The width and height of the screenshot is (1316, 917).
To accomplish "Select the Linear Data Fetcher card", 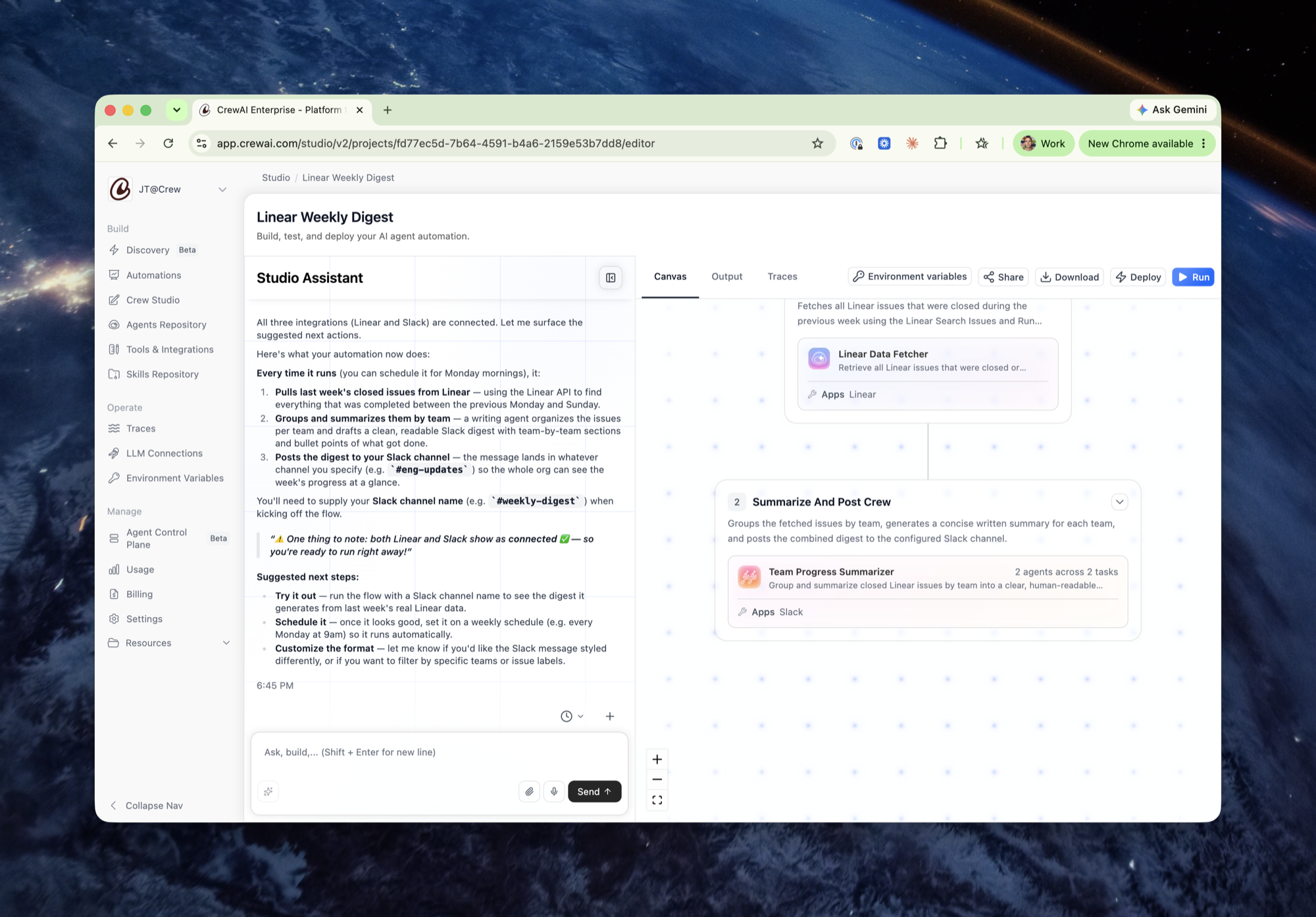I will click(928, 374).
